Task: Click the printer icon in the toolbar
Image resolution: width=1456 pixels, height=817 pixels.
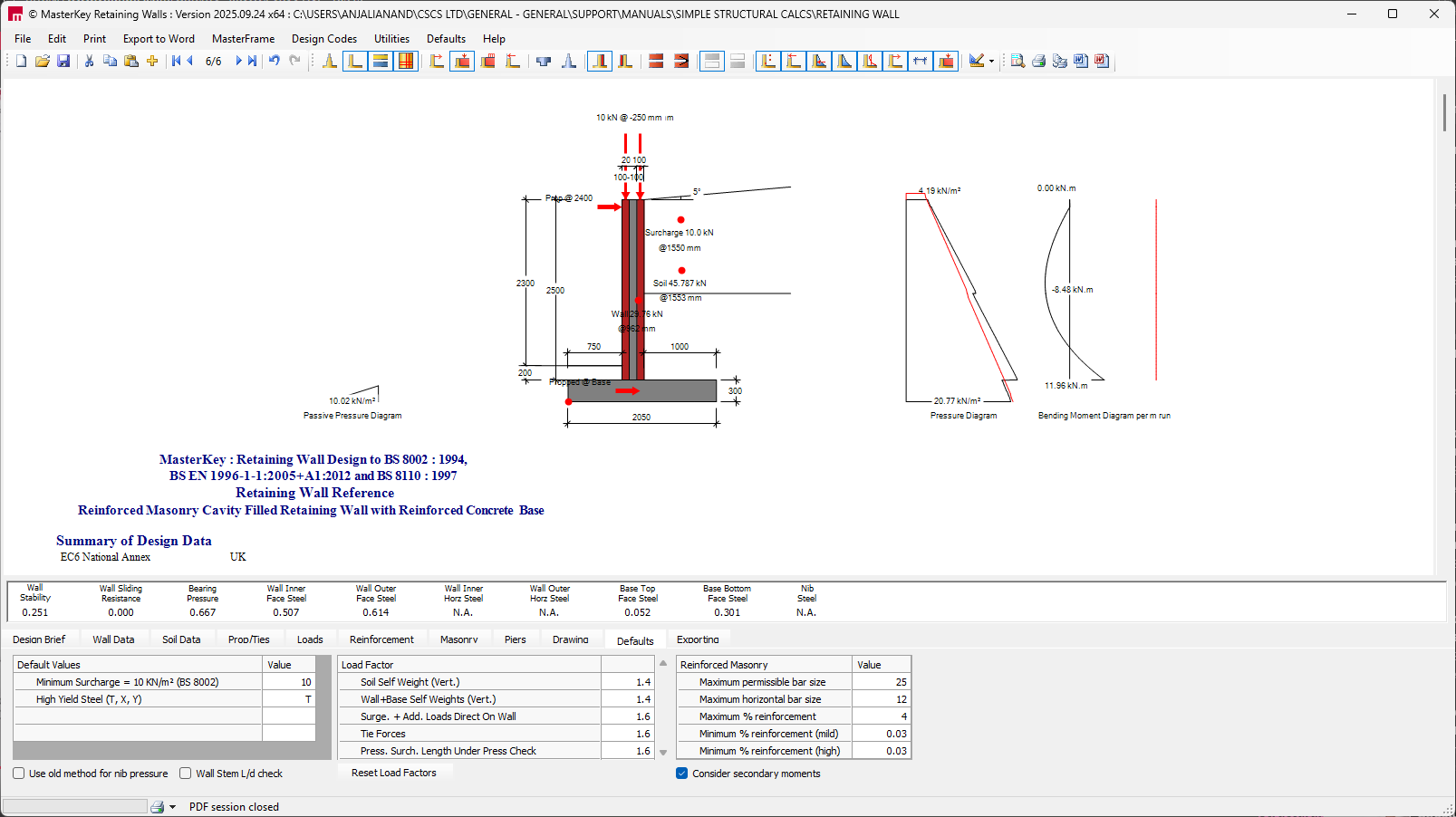Action: point(1039,61)
